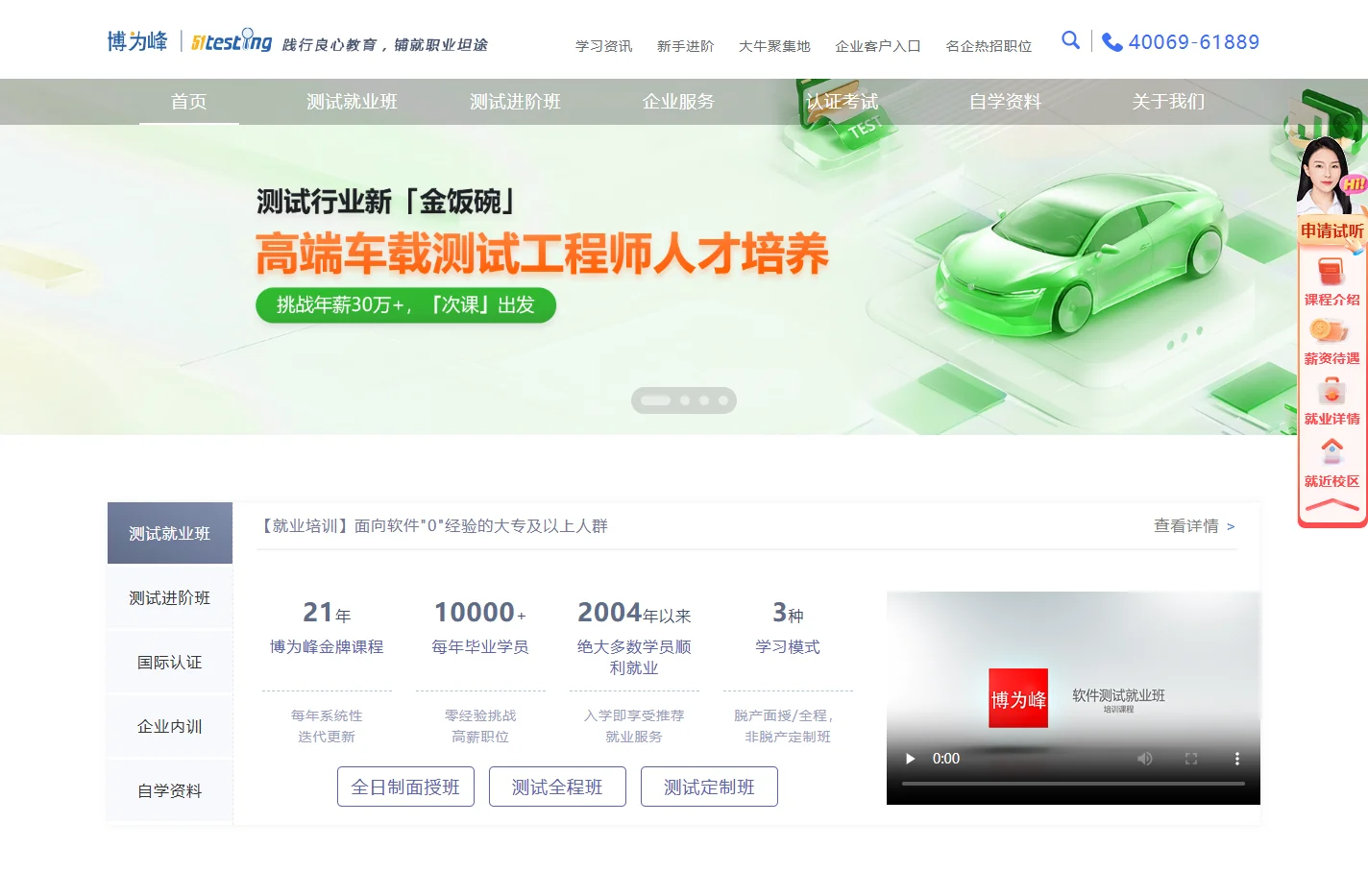Click the 申请试听 banner on the sidebar

click(x=1331, y=231)
